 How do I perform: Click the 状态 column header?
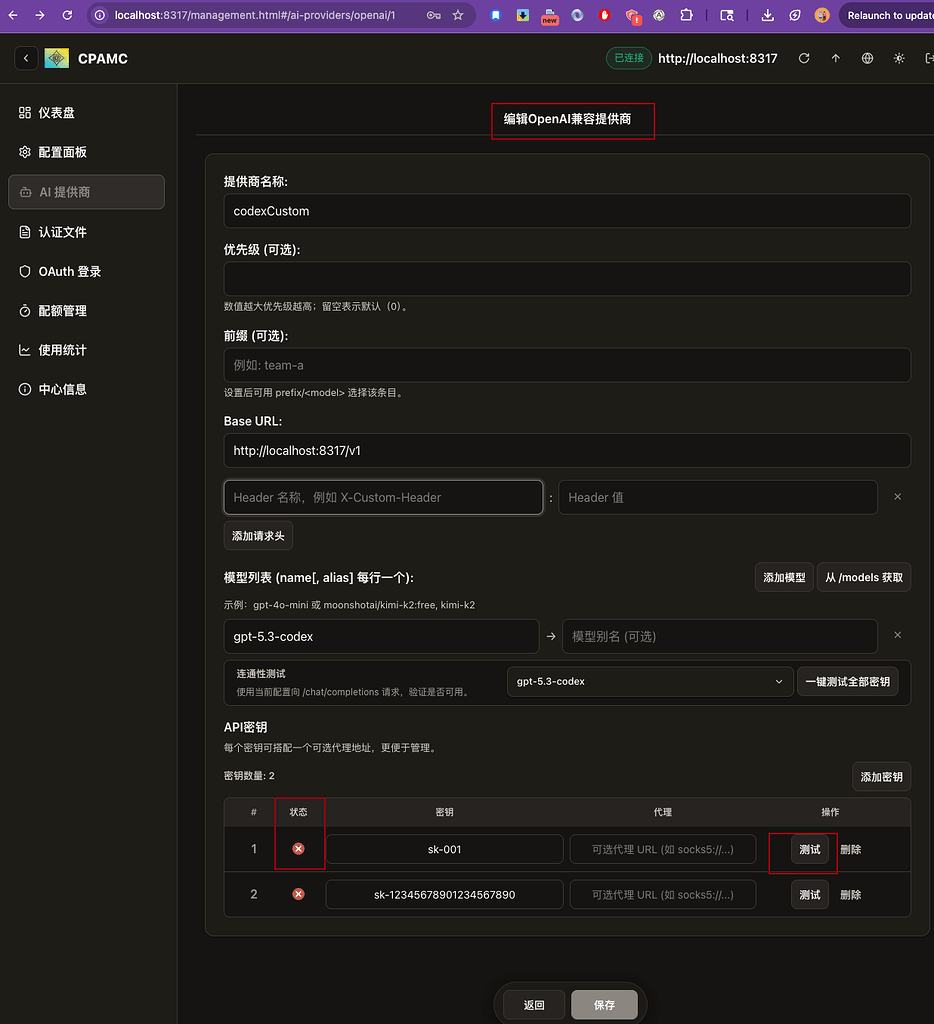298,812
